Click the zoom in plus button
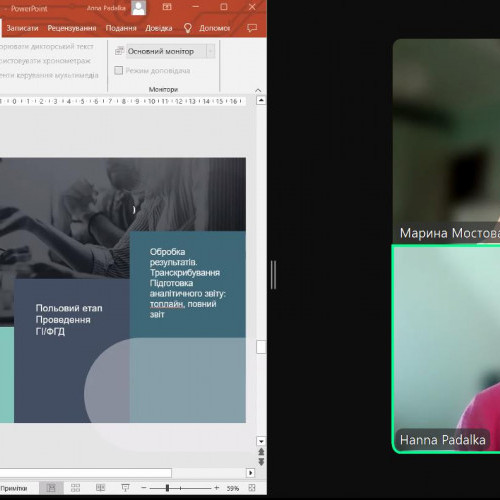The image size is (500, 500). [x=217, y=488]
